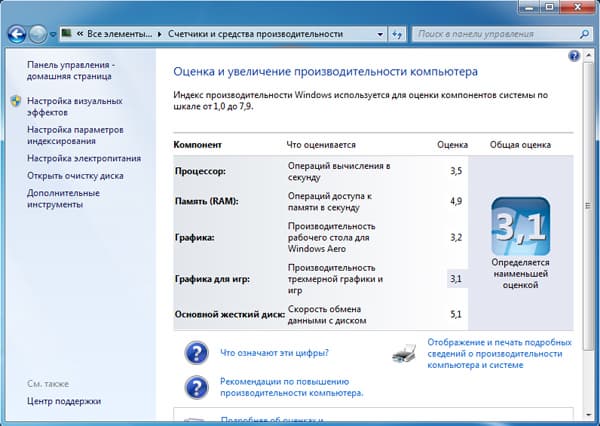Image resolution: width=600 pixels, height=426 pixels.
Task: Click the highlighted gaming graphics score 3,1
Action: [x=457, y=279]
